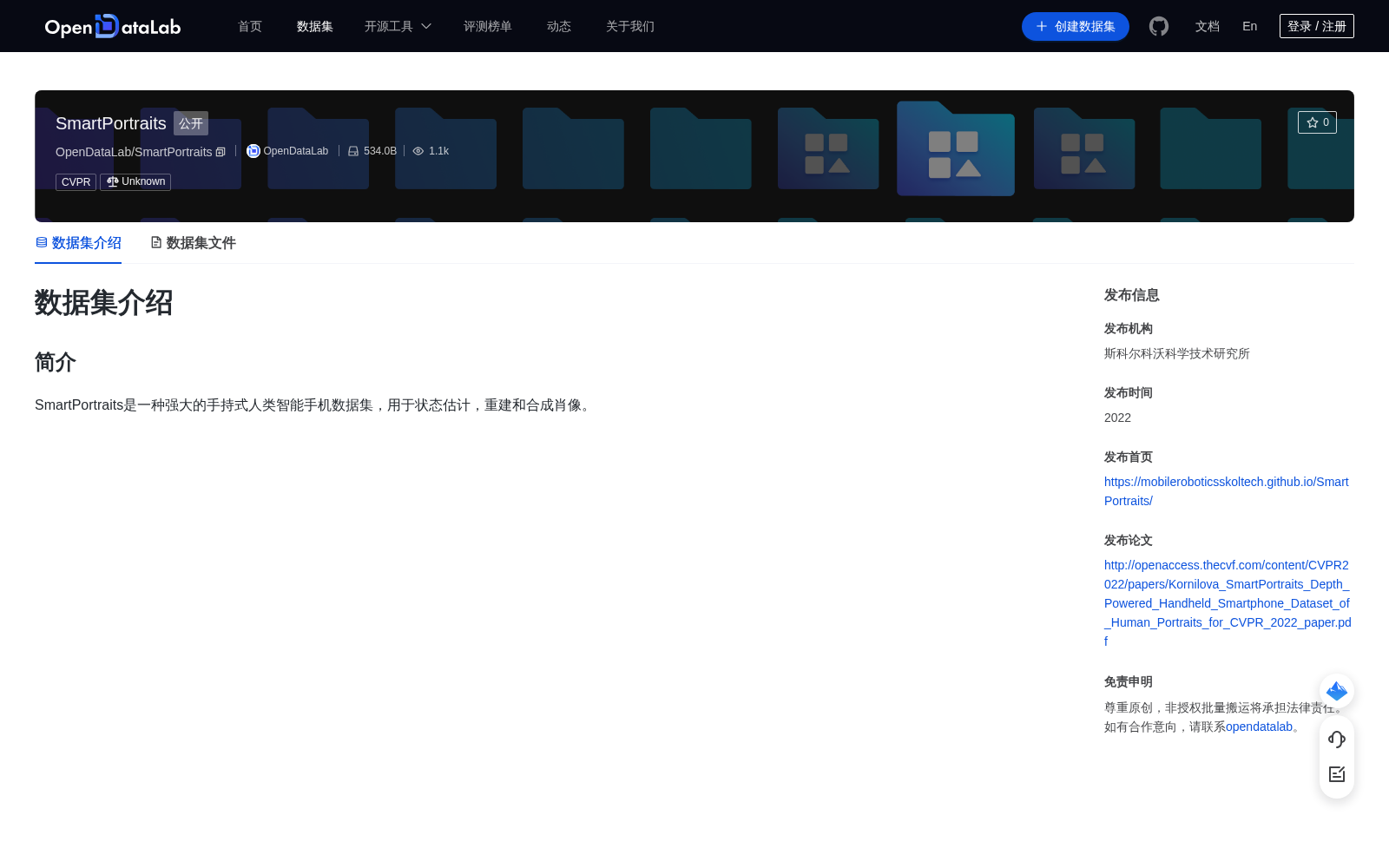The height and width of the screenshot is (868, 1389).
Task: Click the OpenDataLab/SmartPortraits path text
Action: point(134,152)
